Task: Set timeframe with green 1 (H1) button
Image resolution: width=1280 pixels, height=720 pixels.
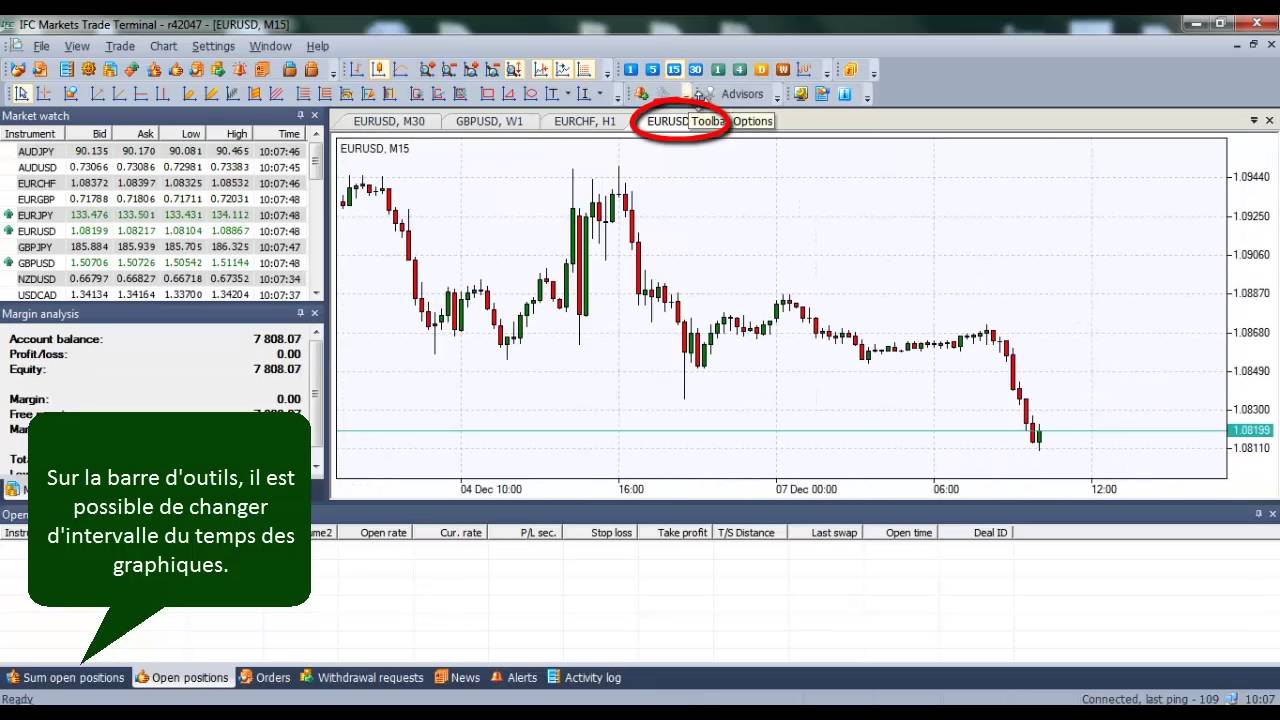Action: (x=717, y=70)
